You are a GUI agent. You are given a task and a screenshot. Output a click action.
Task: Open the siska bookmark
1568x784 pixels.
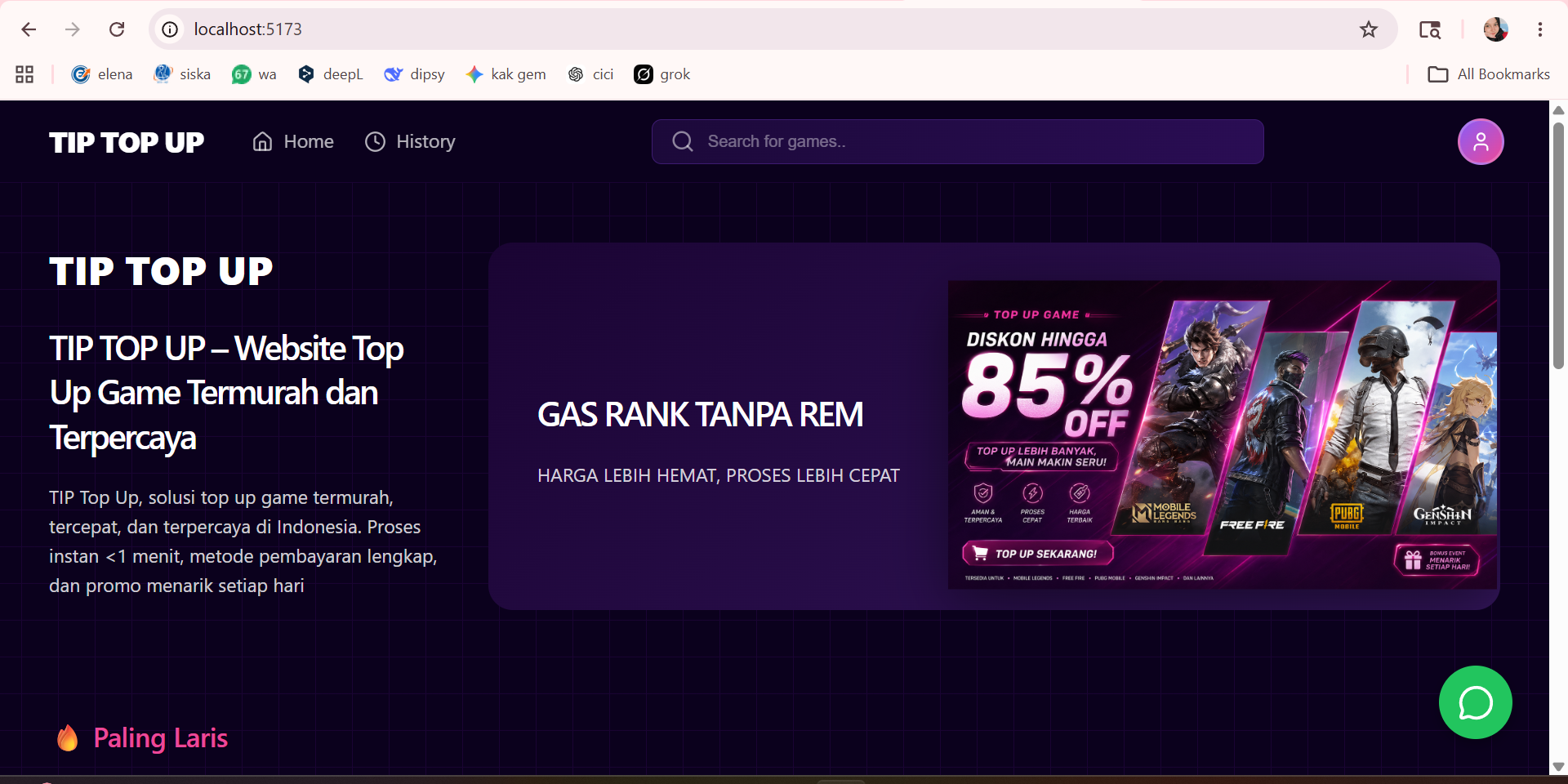tap(182, 74)
